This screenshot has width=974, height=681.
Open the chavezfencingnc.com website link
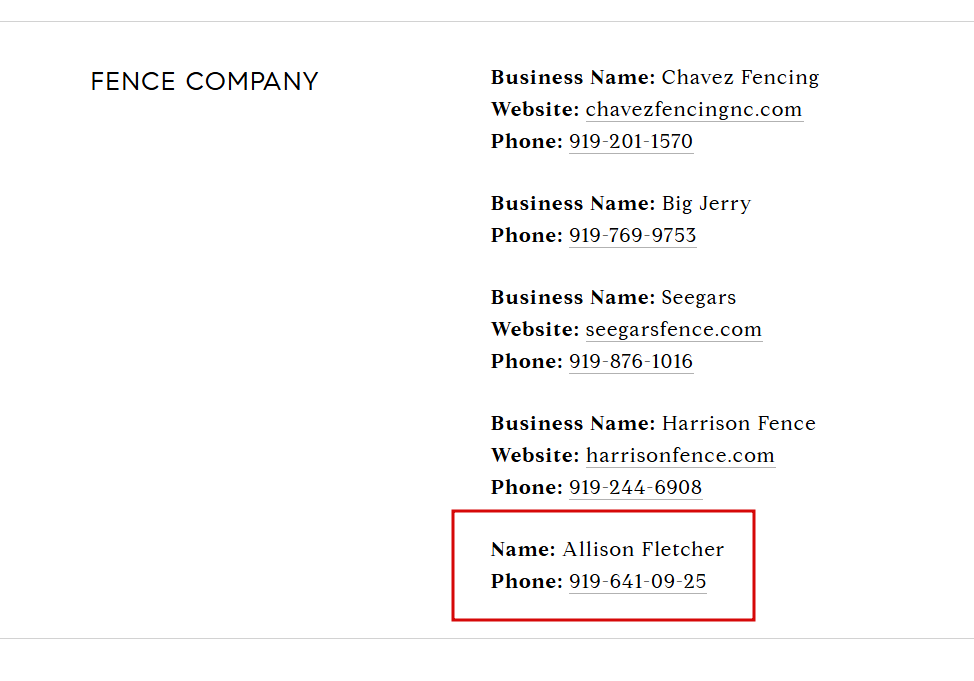coord(694,110)
